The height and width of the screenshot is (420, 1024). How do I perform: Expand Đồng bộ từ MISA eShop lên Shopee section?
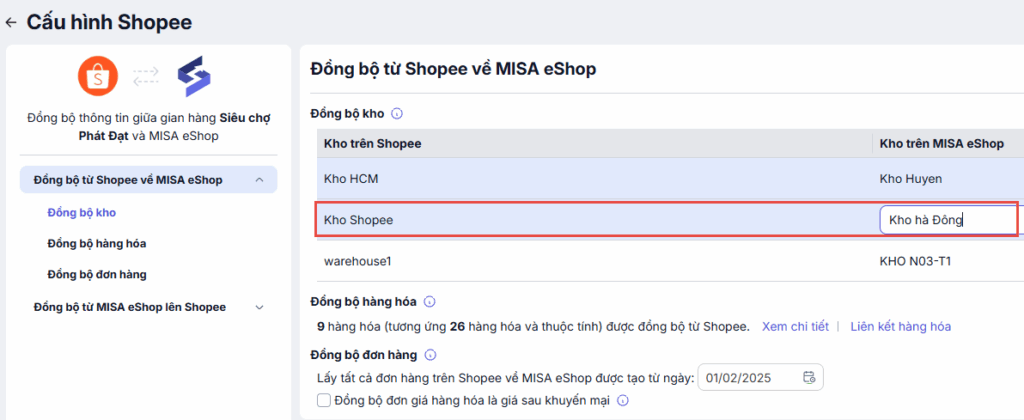point(260,307)
